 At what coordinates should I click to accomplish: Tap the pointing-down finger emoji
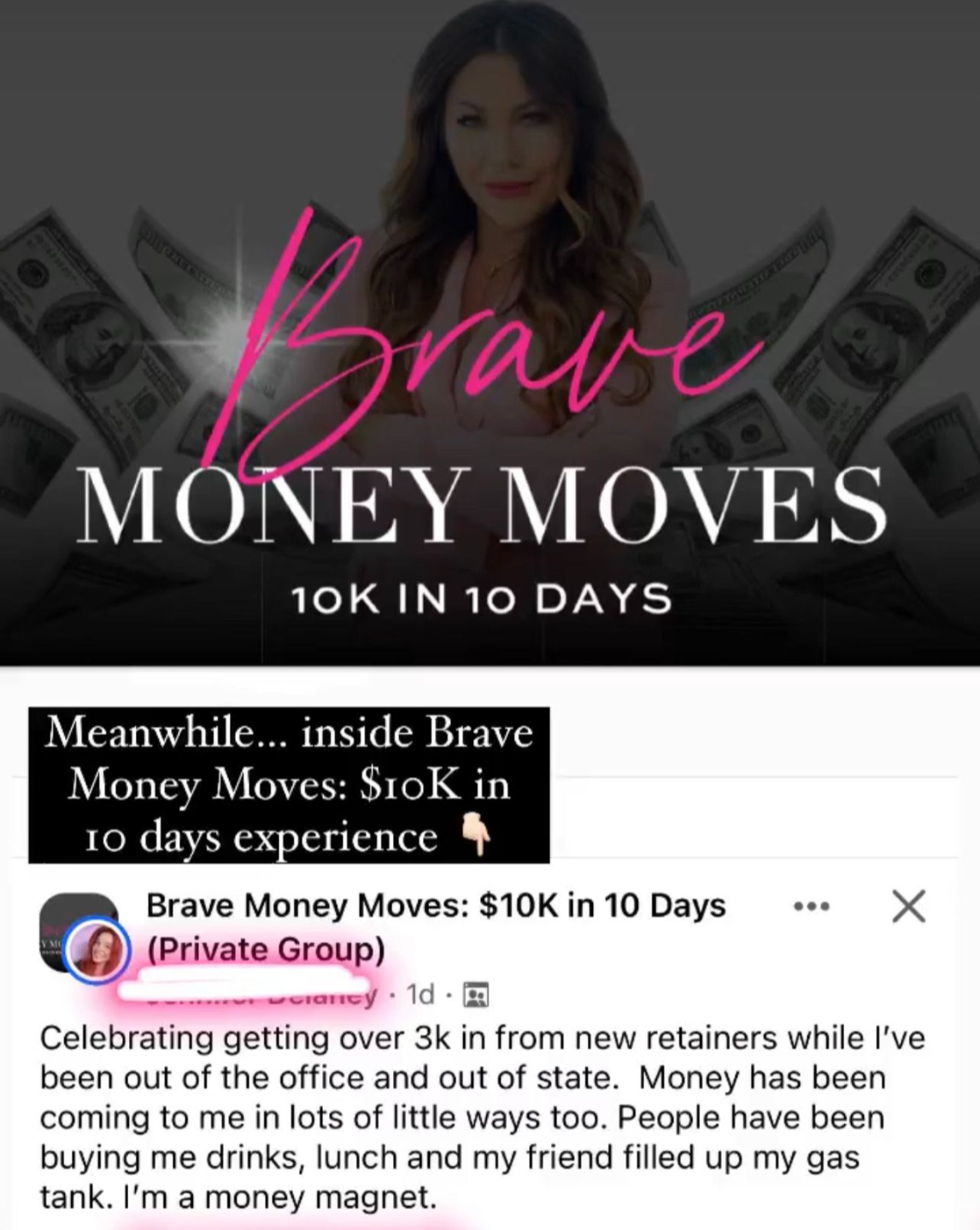(477, 835)
